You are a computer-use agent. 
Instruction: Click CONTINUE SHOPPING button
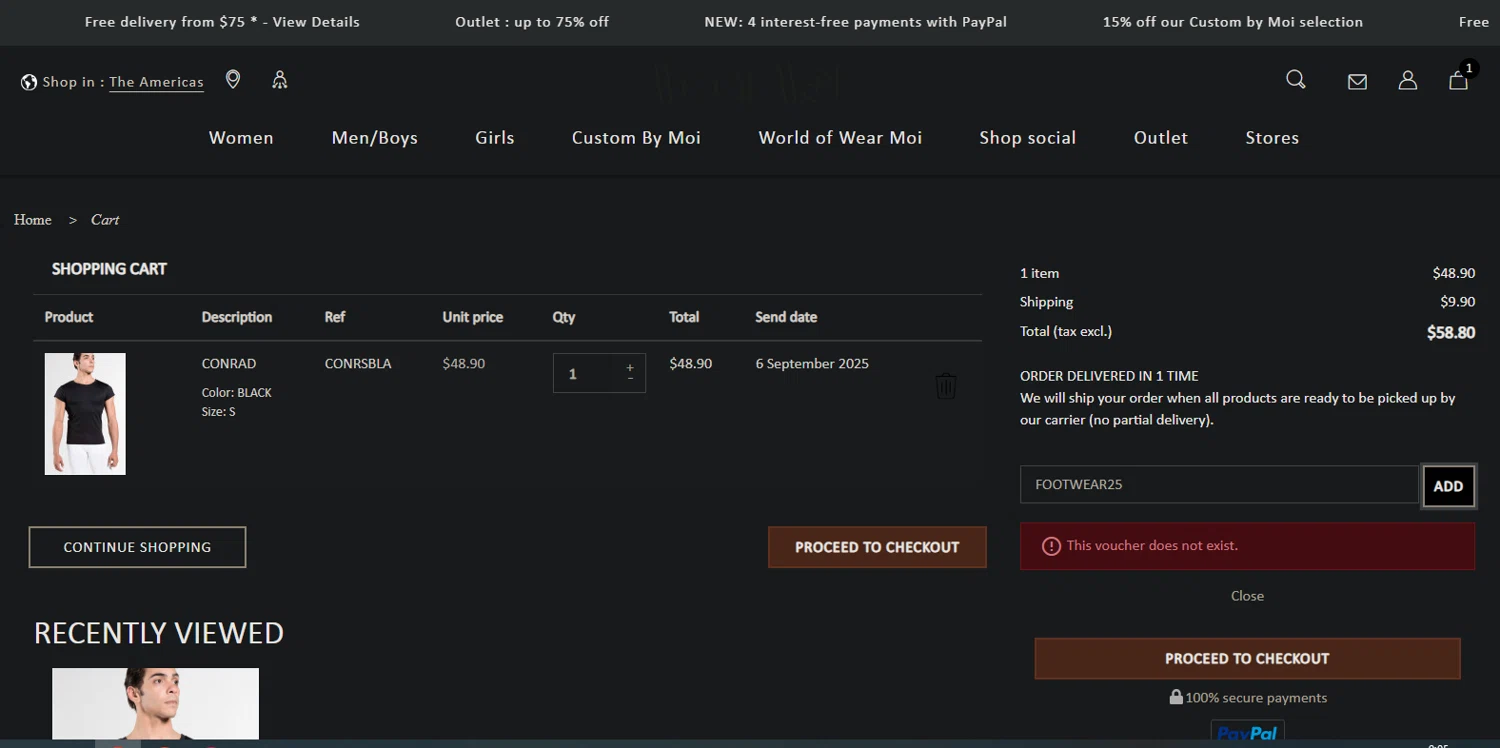(137, 547)
